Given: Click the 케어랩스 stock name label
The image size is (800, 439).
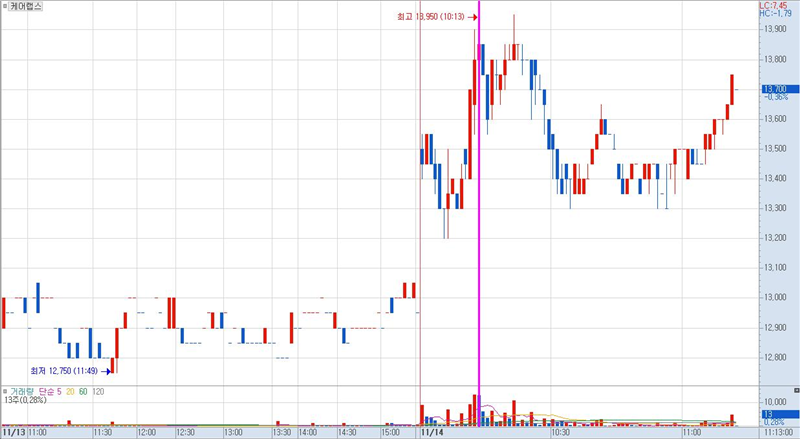Looking at the screenshot, I should pos(28,6).
